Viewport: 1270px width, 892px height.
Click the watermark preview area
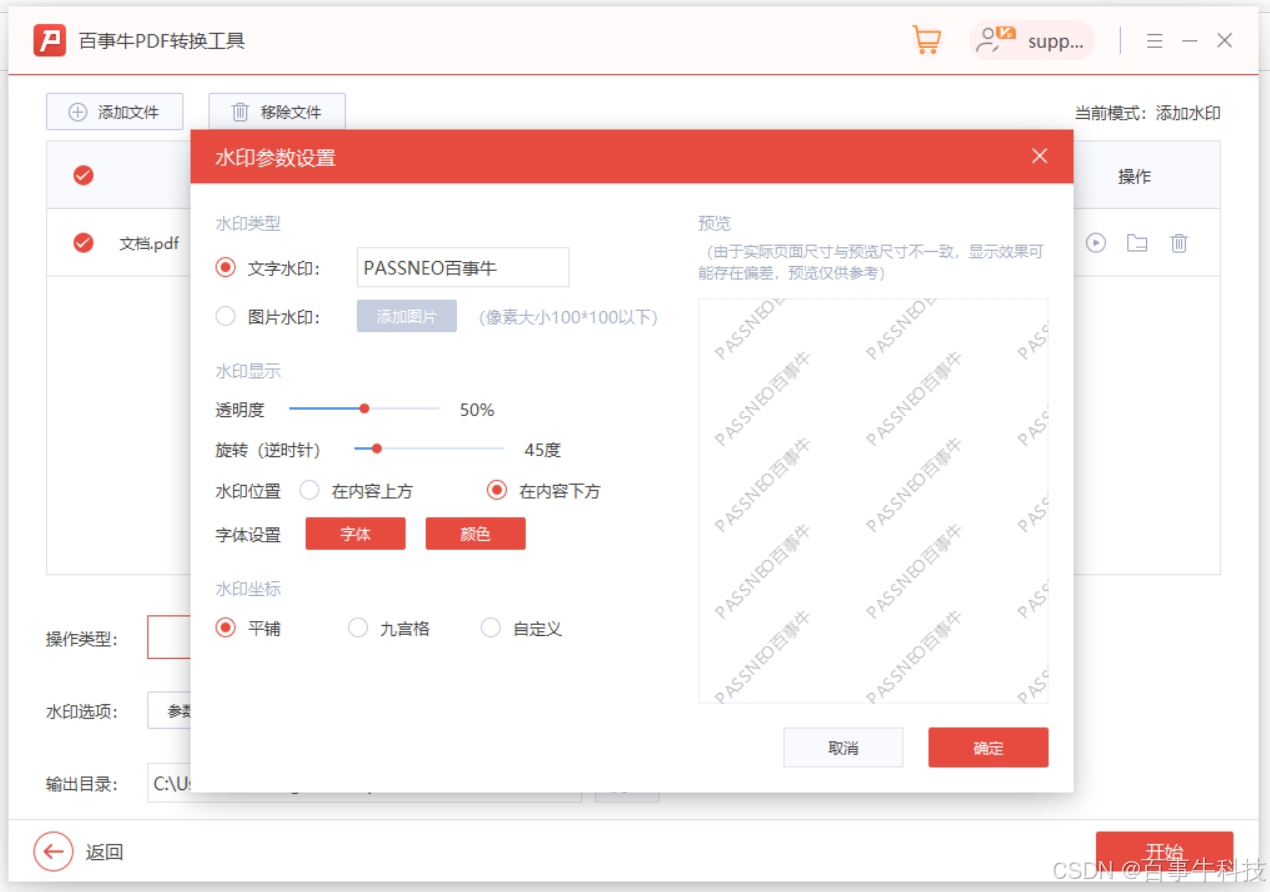tap(873, 501)
